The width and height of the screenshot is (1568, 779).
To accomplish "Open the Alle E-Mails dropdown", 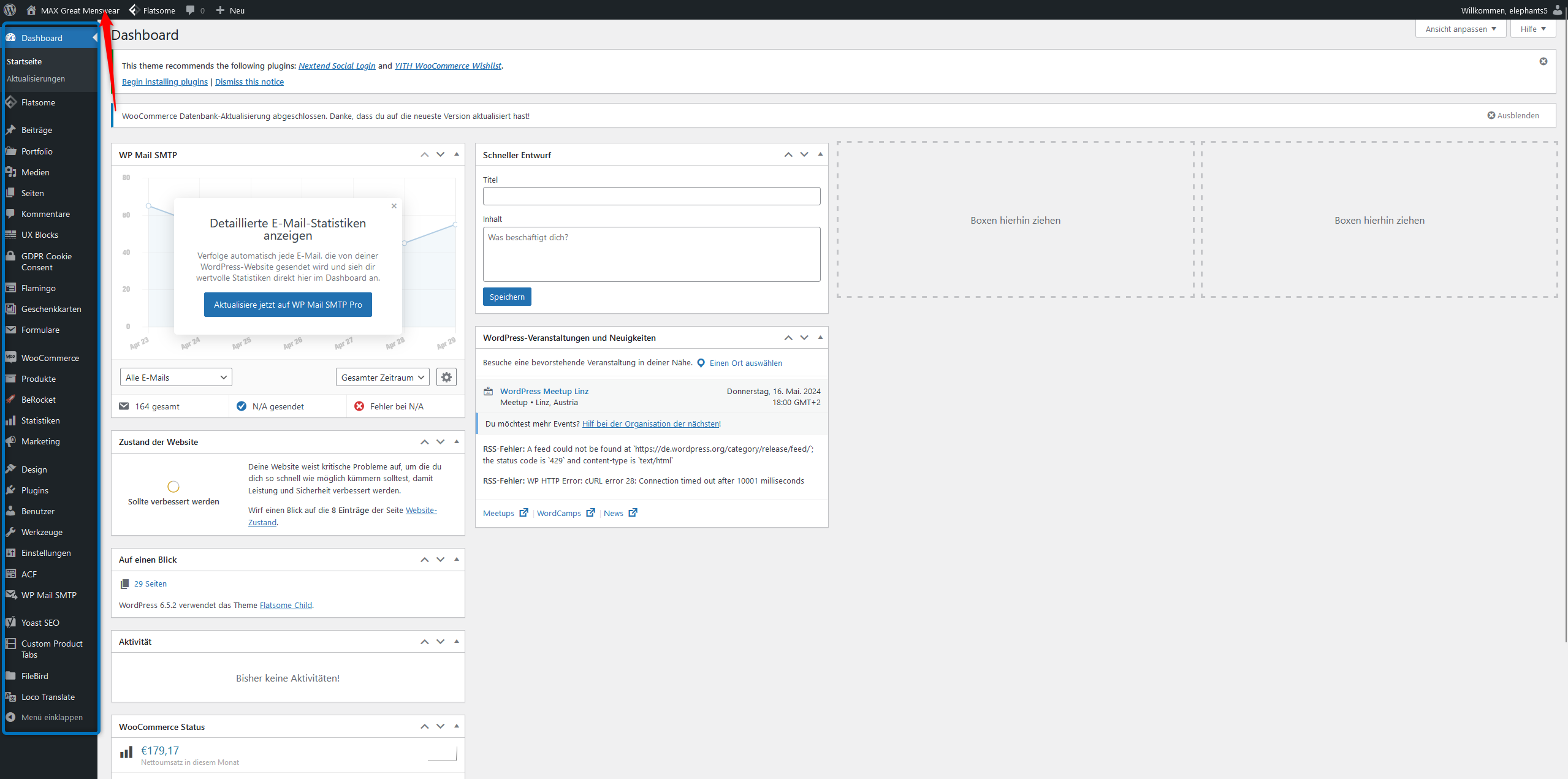I will tap(176, 377).
